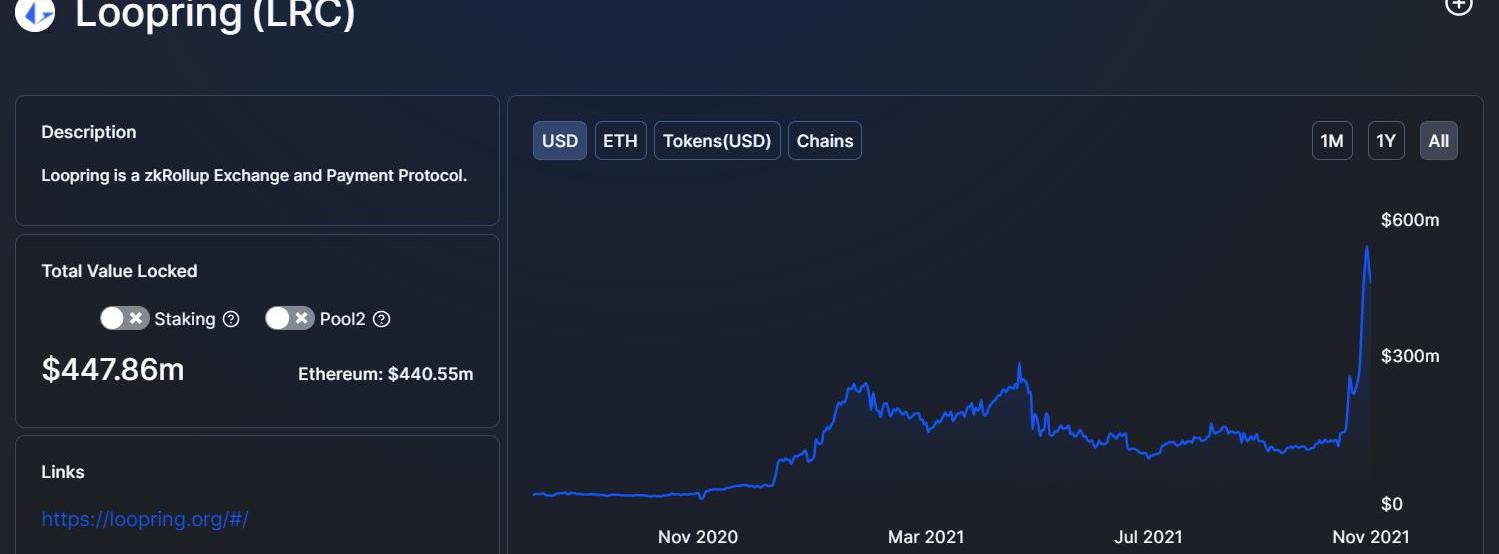Select the 1M time range
This screenshot has width=1499, height=554.
[x=1332, y=141]
